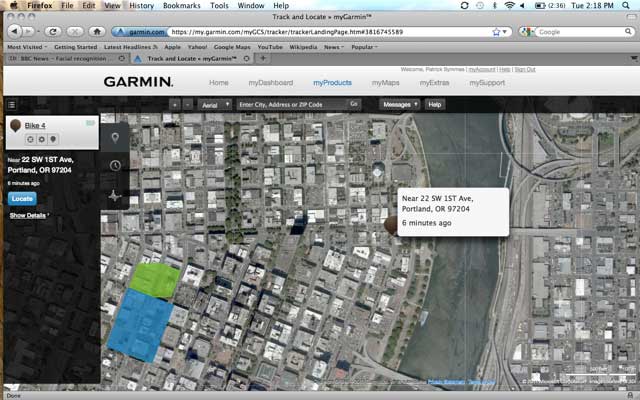The width and height of the screenshot is (640, 400).
Task: Click the Garmin logo
Action: 138,82
